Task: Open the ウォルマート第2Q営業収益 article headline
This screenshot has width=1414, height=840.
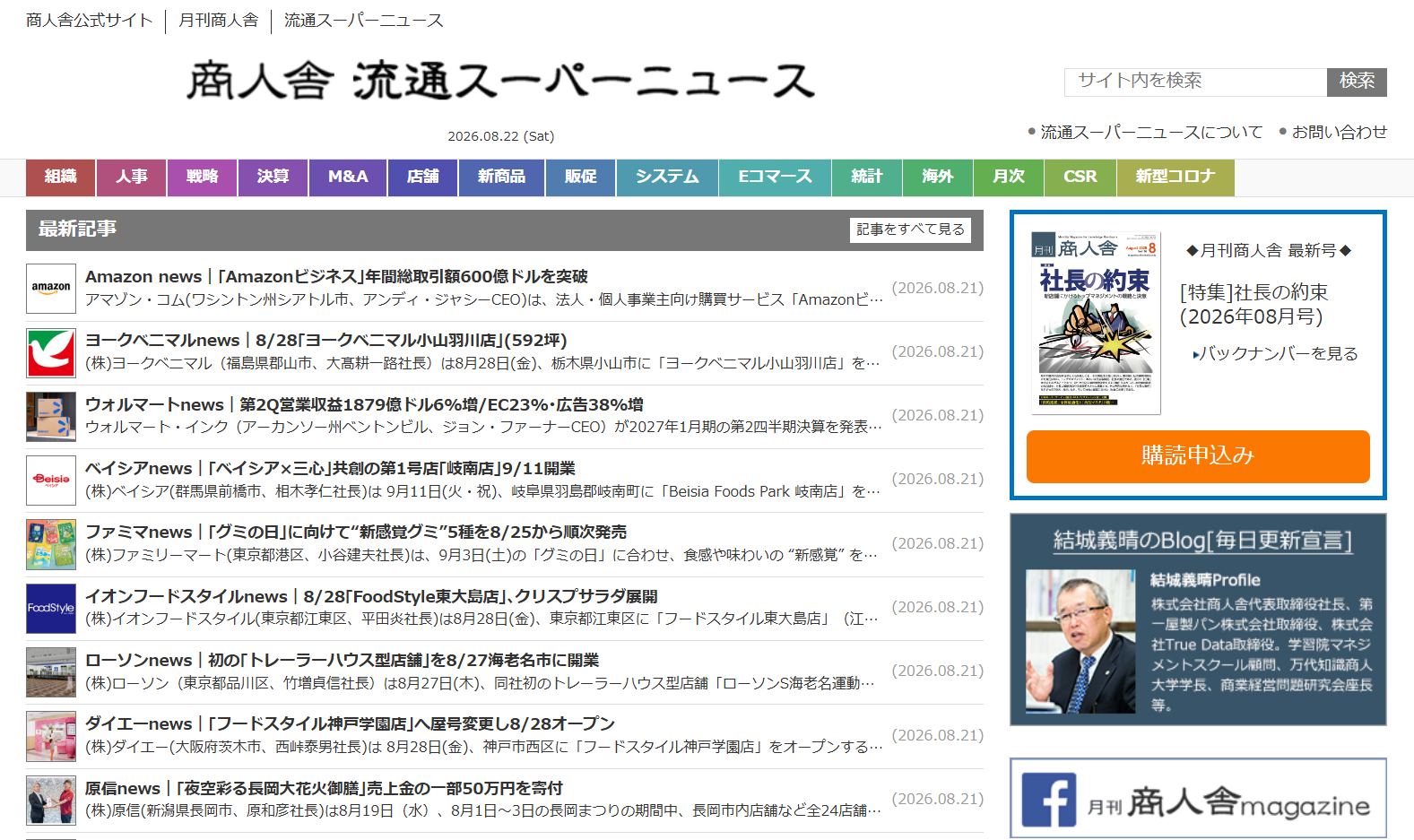Action: click(364, 405)
